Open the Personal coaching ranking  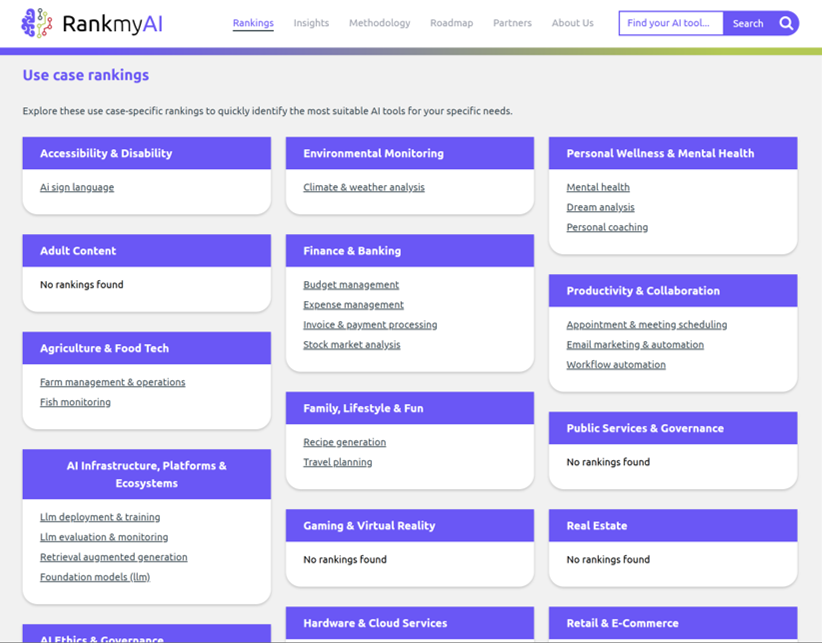[x=607, y=227]
